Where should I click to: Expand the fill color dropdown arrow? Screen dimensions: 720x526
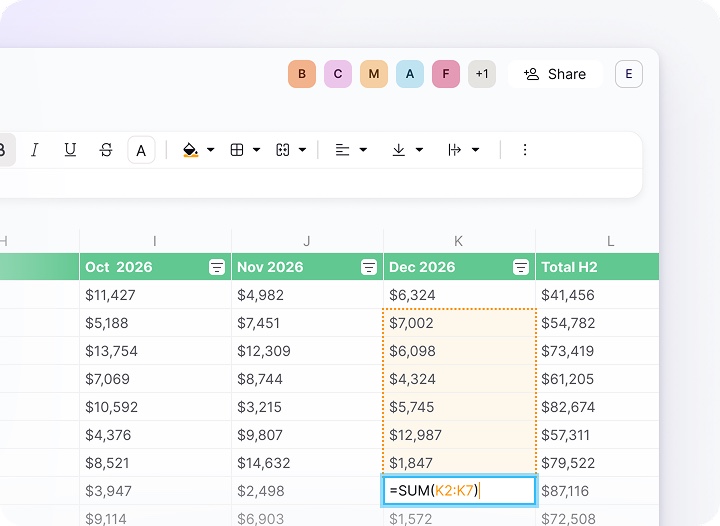coord(211,150)
